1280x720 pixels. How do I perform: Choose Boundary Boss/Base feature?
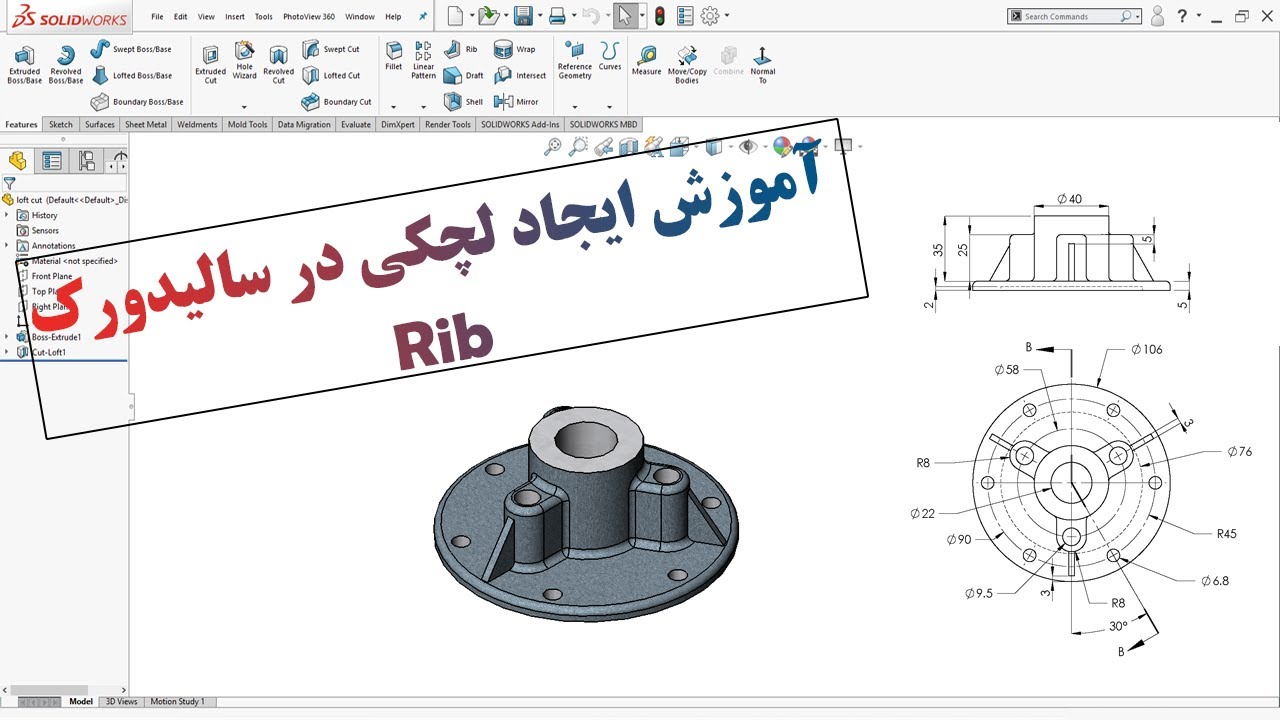point(137,102)
